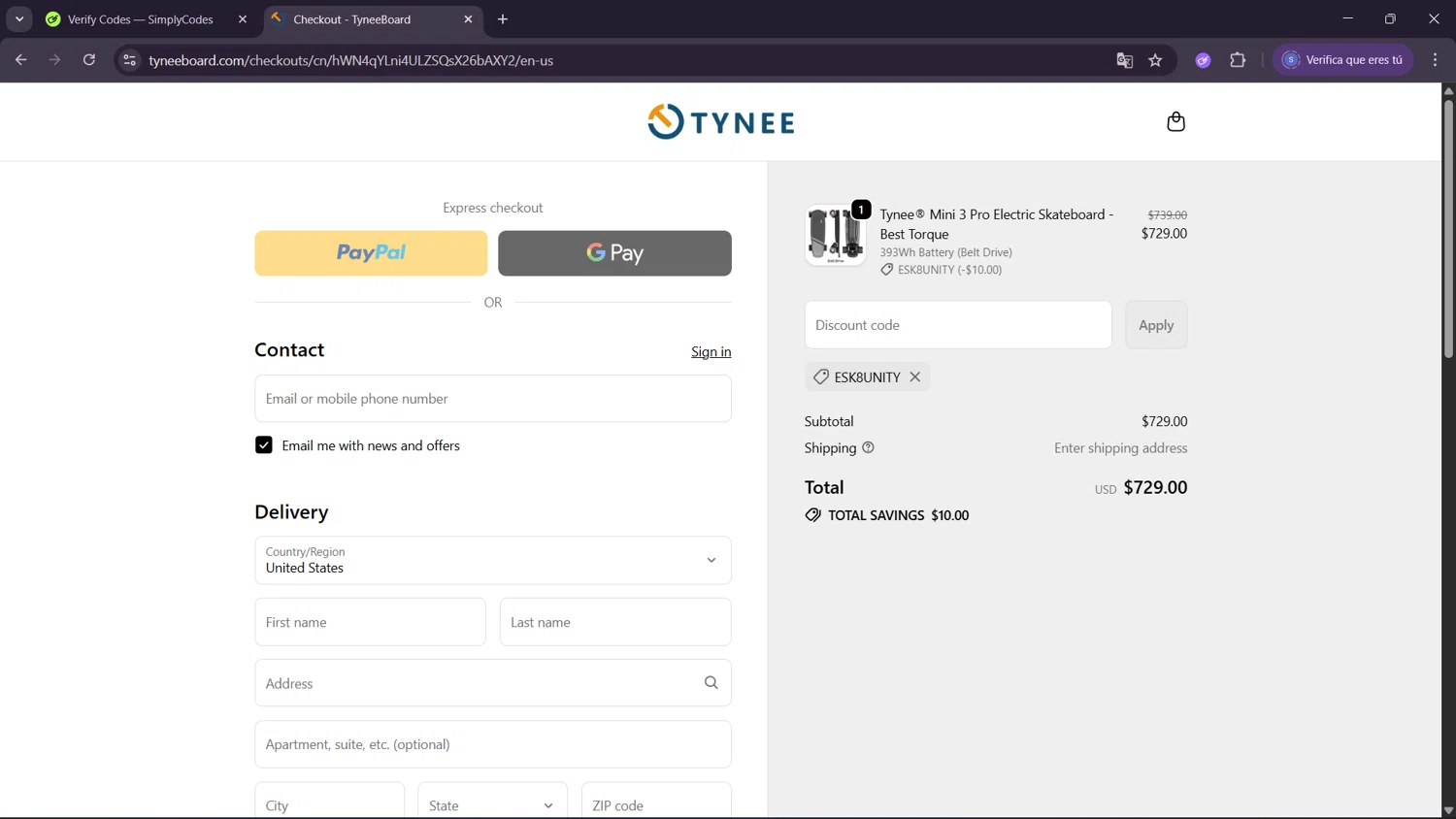Image resolution: width=1456 pixels, height=819 pixels.
Task: Pay with the PayPal express button
Action: [x=371, y=253]
